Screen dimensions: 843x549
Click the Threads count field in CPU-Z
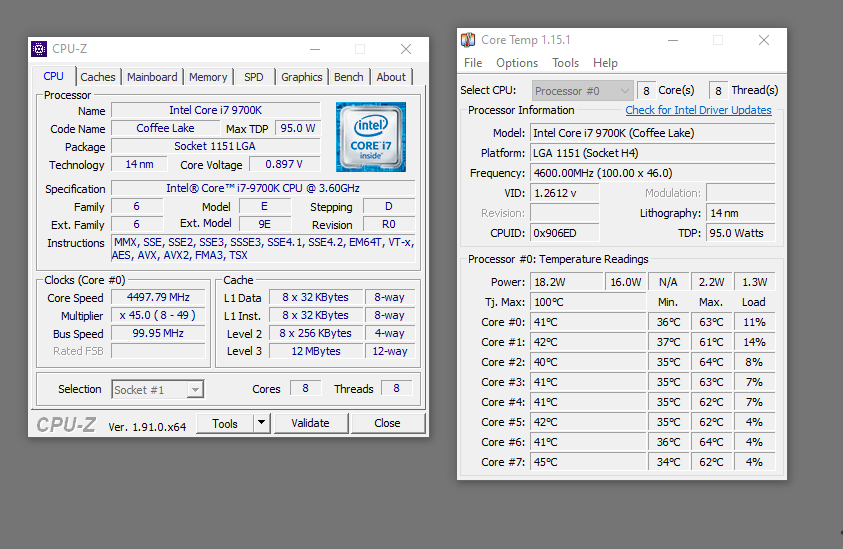click(x=396, y=388)
